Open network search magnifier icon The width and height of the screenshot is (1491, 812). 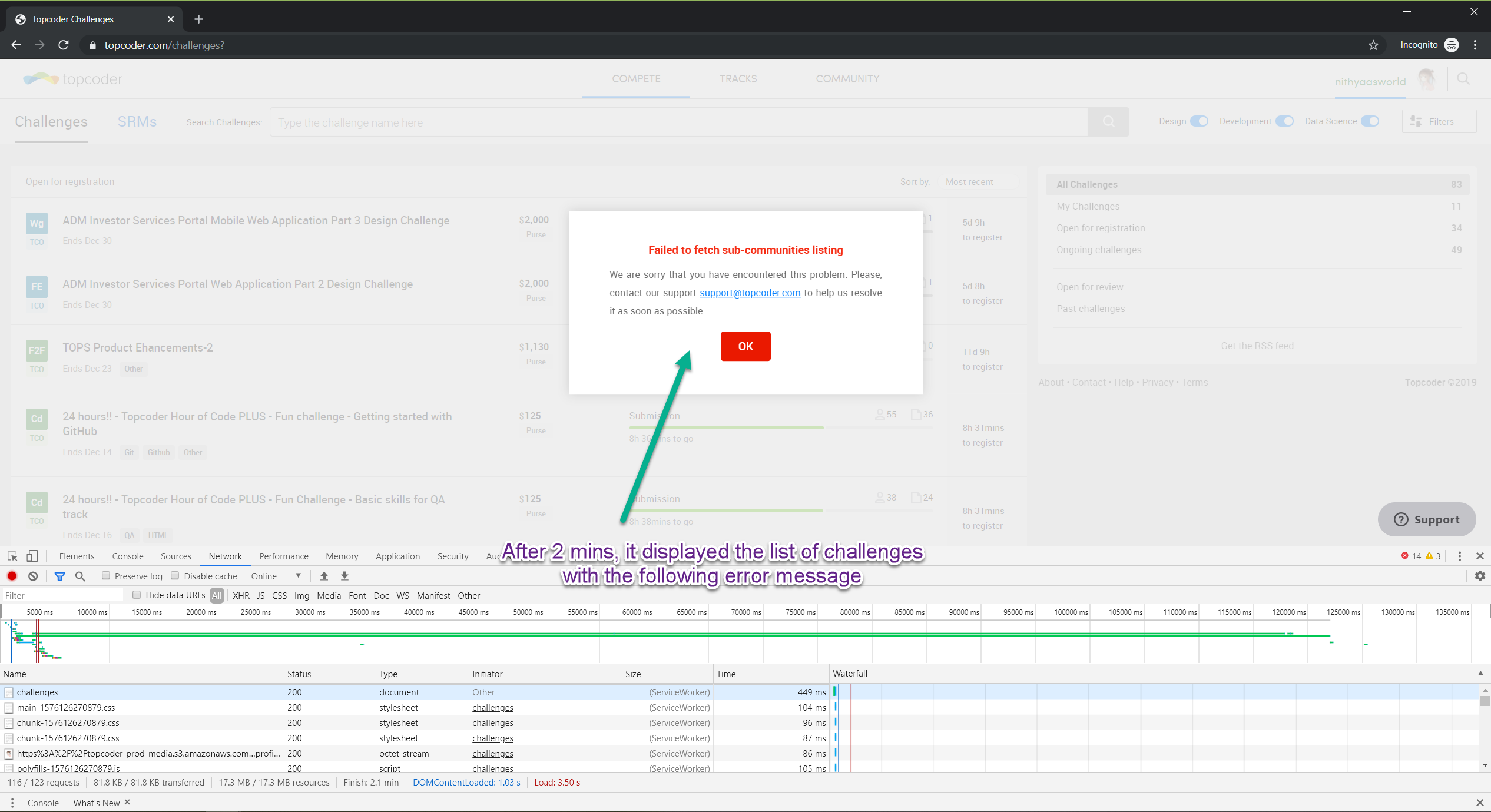[80, 576]
